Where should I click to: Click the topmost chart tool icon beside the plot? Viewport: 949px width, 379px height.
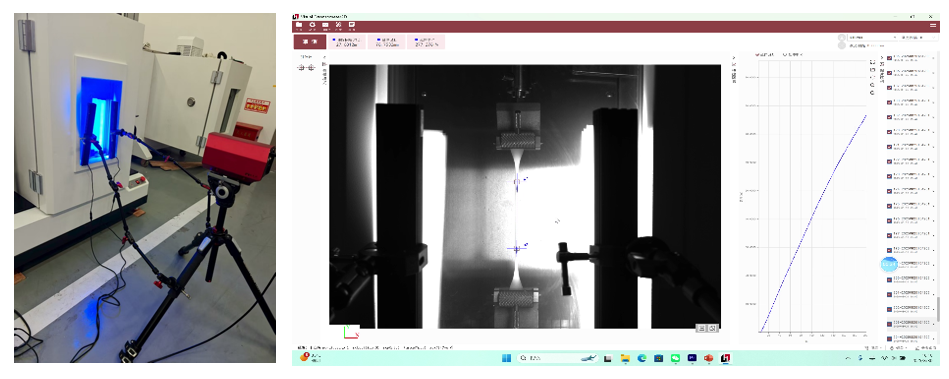pyautogui.click(x=872, y=62)
